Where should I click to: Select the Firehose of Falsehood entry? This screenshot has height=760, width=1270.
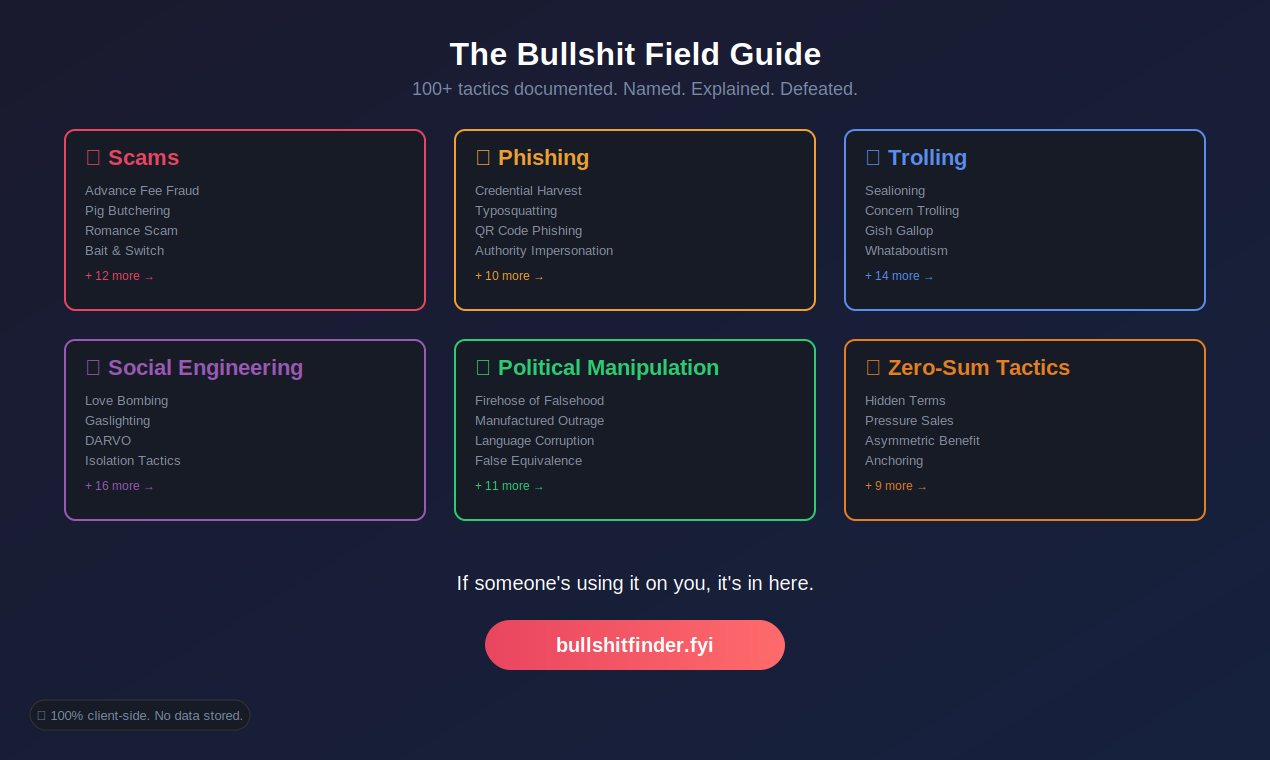539,400
